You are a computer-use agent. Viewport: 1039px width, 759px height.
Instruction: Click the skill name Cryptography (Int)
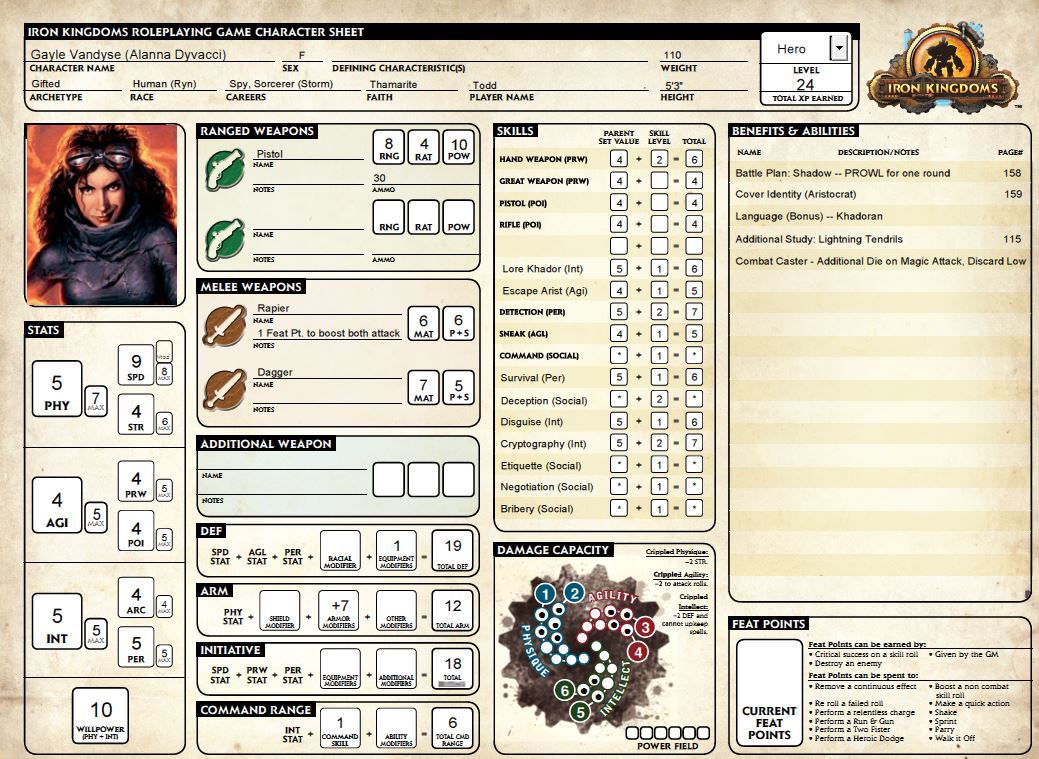click(x=543, y=443)
